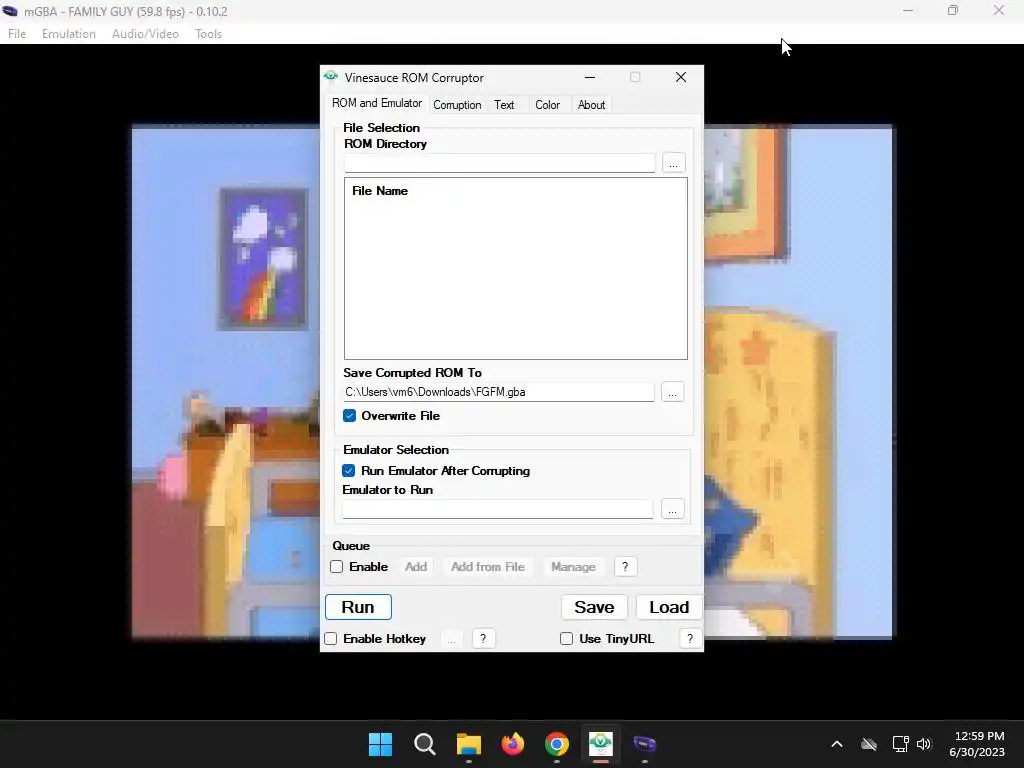Toggle the Use TinyURL checkbox

click(x=567, y=639)
